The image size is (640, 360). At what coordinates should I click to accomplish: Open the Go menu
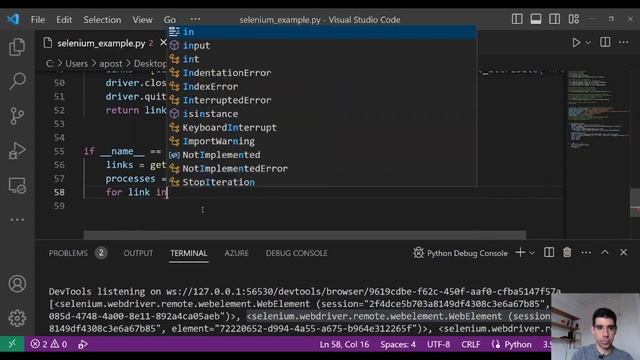(x=170, y=20)
